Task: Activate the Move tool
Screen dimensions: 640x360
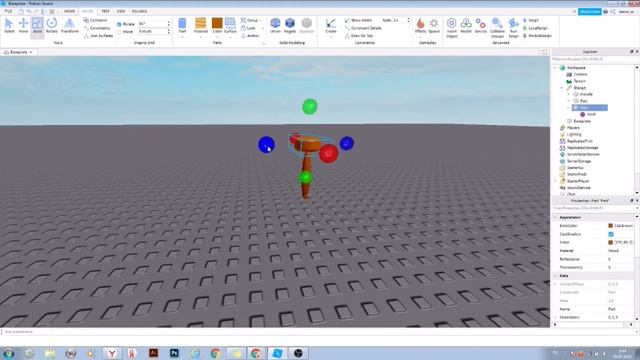Action: pyautogui.click(x=23, y=26)
